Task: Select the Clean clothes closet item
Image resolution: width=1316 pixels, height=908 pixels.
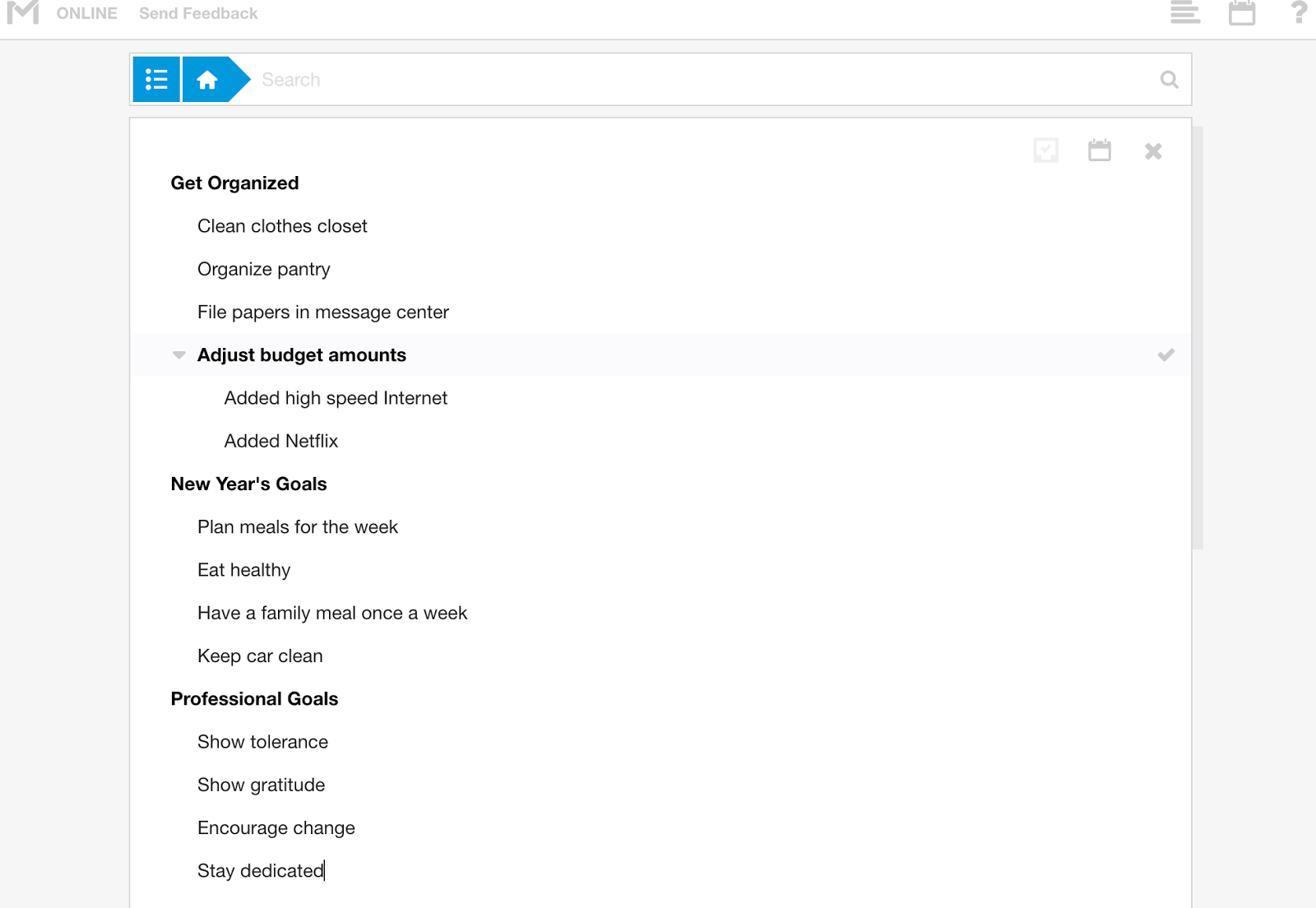Action: click(282, 226)
